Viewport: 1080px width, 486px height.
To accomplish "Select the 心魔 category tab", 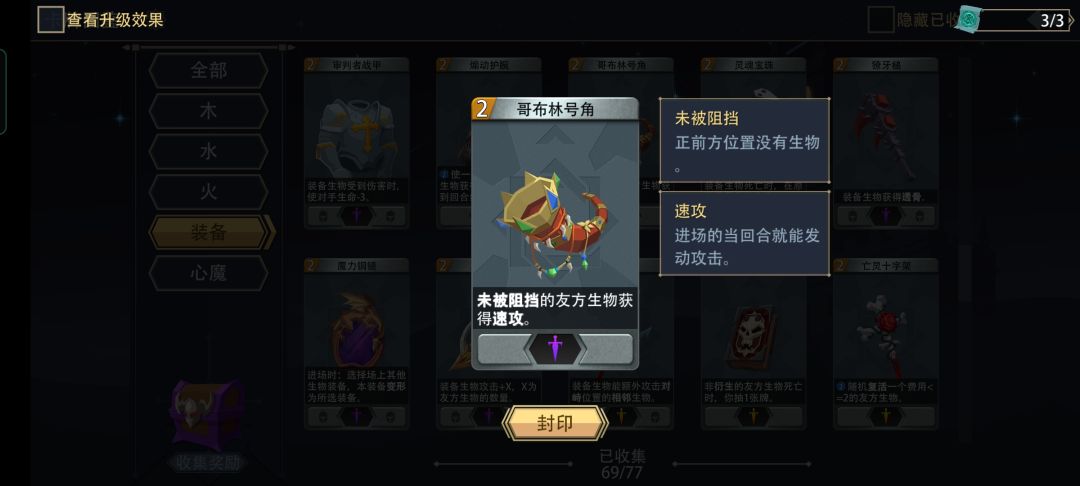I will 209,273.
